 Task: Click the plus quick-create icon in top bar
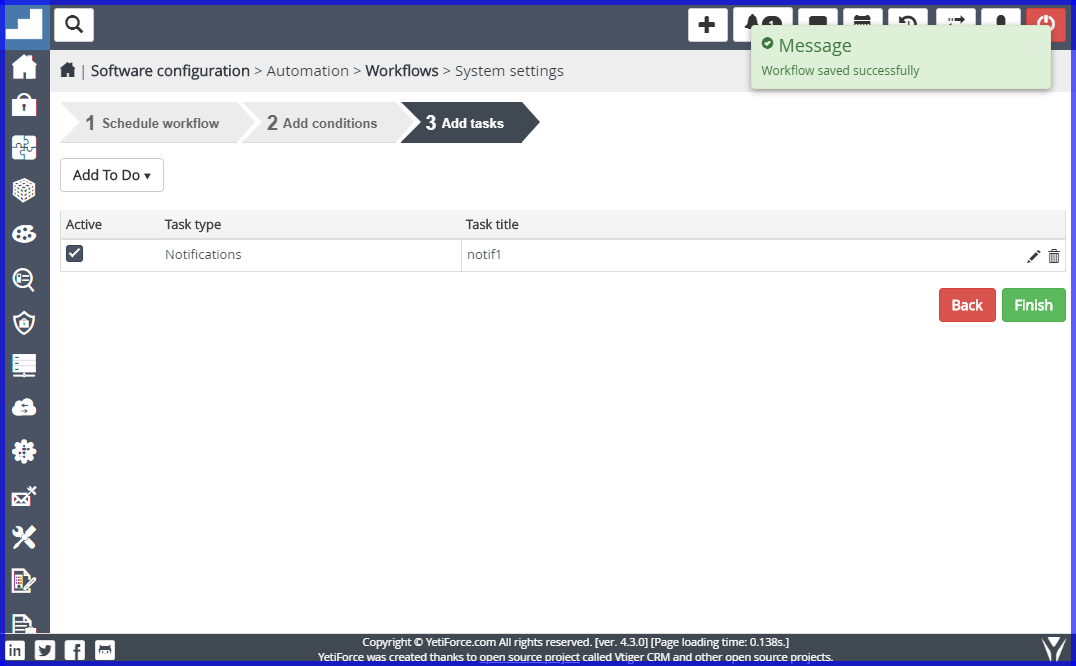(708, 25)
